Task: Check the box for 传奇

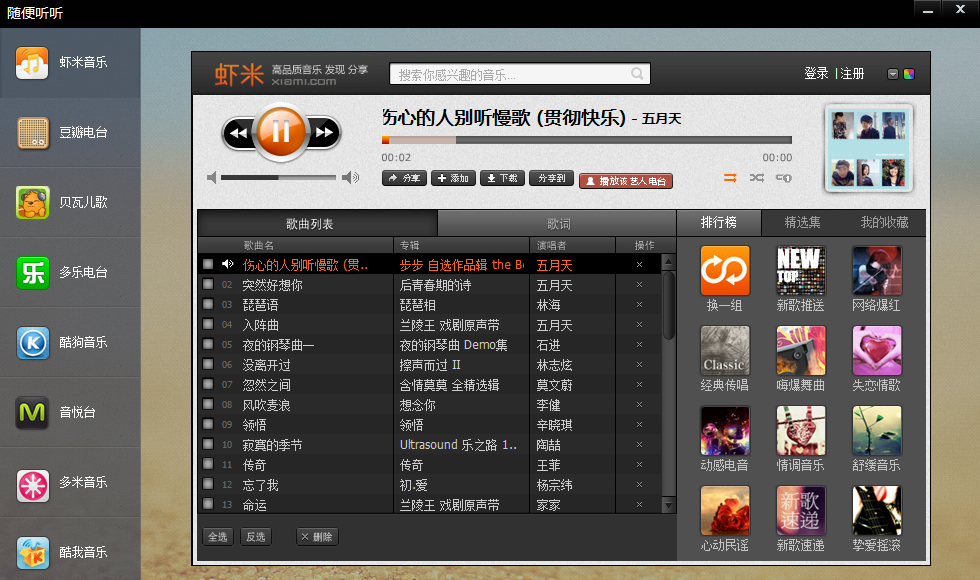Action: pos(208,464)
